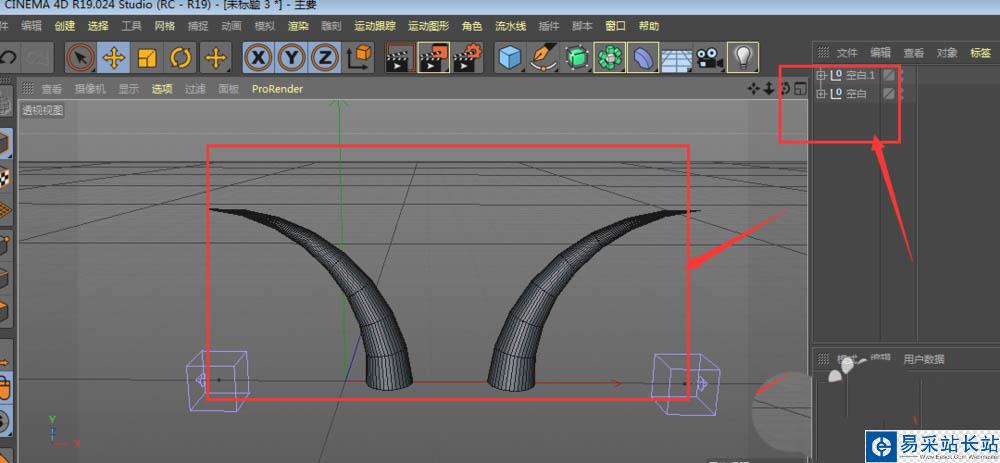Image resolution: width=1000 pixels, height=463 pixels.
Task: Select the 空白 object row
Action: click(x=857, y=94)
